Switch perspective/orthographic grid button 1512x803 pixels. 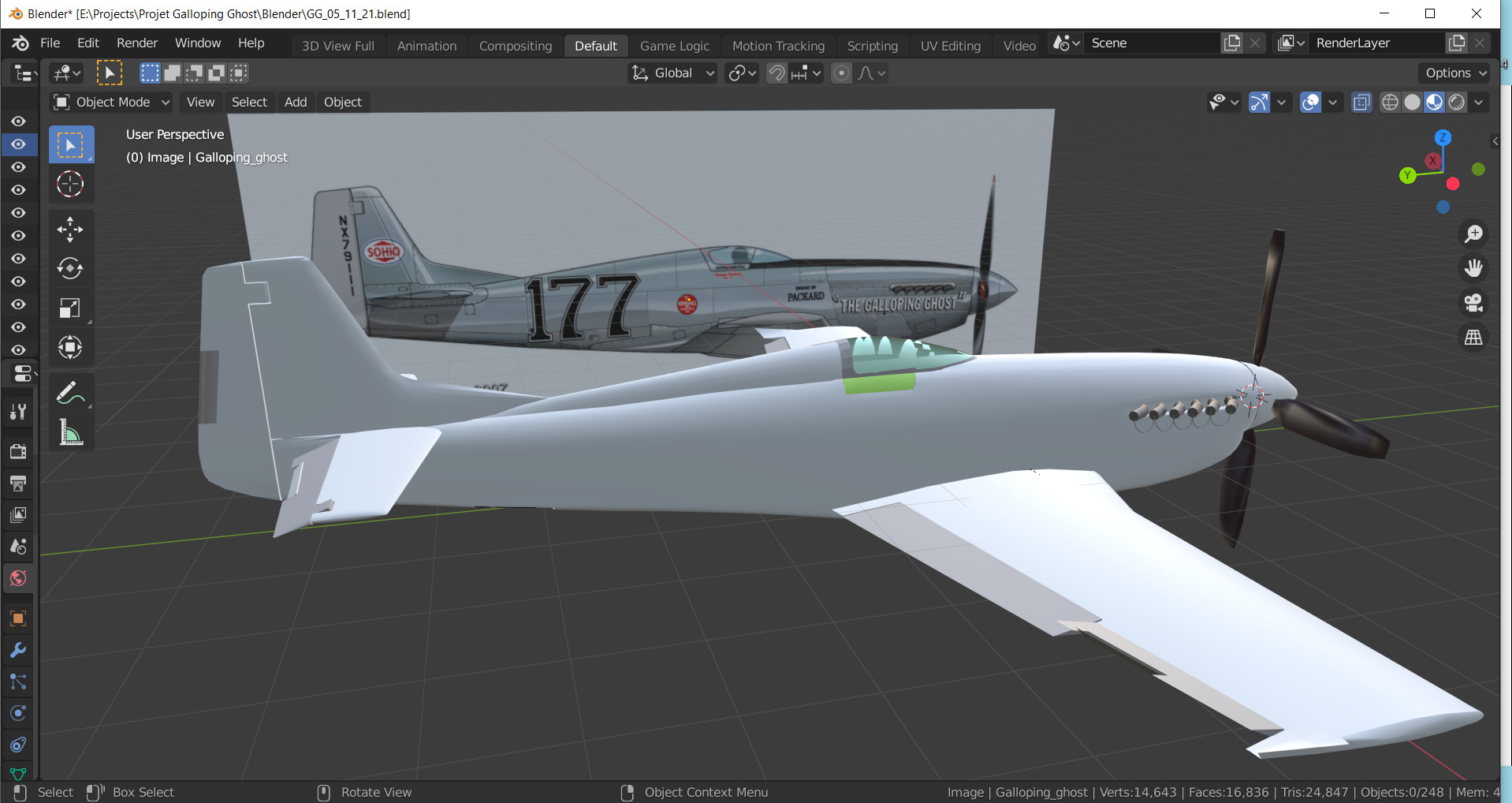1473,338
